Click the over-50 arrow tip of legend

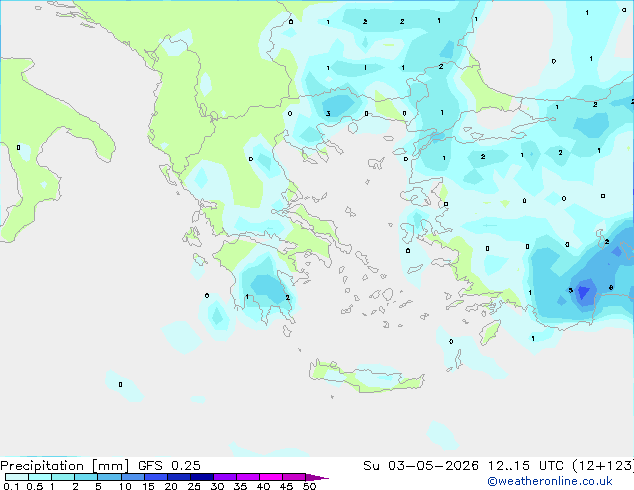coord(317,477)
